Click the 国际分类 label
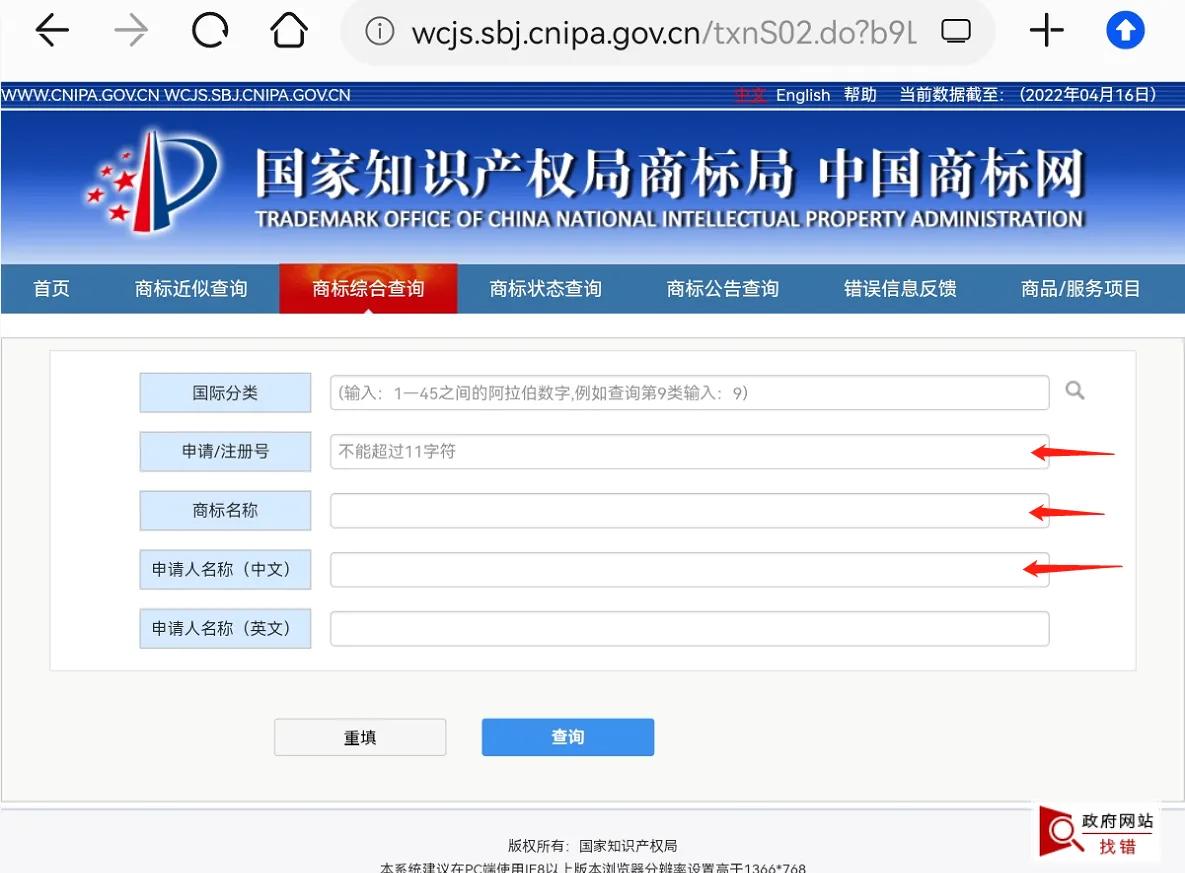The width and height of the screenshot is (1185, 873). click(225, 392)
